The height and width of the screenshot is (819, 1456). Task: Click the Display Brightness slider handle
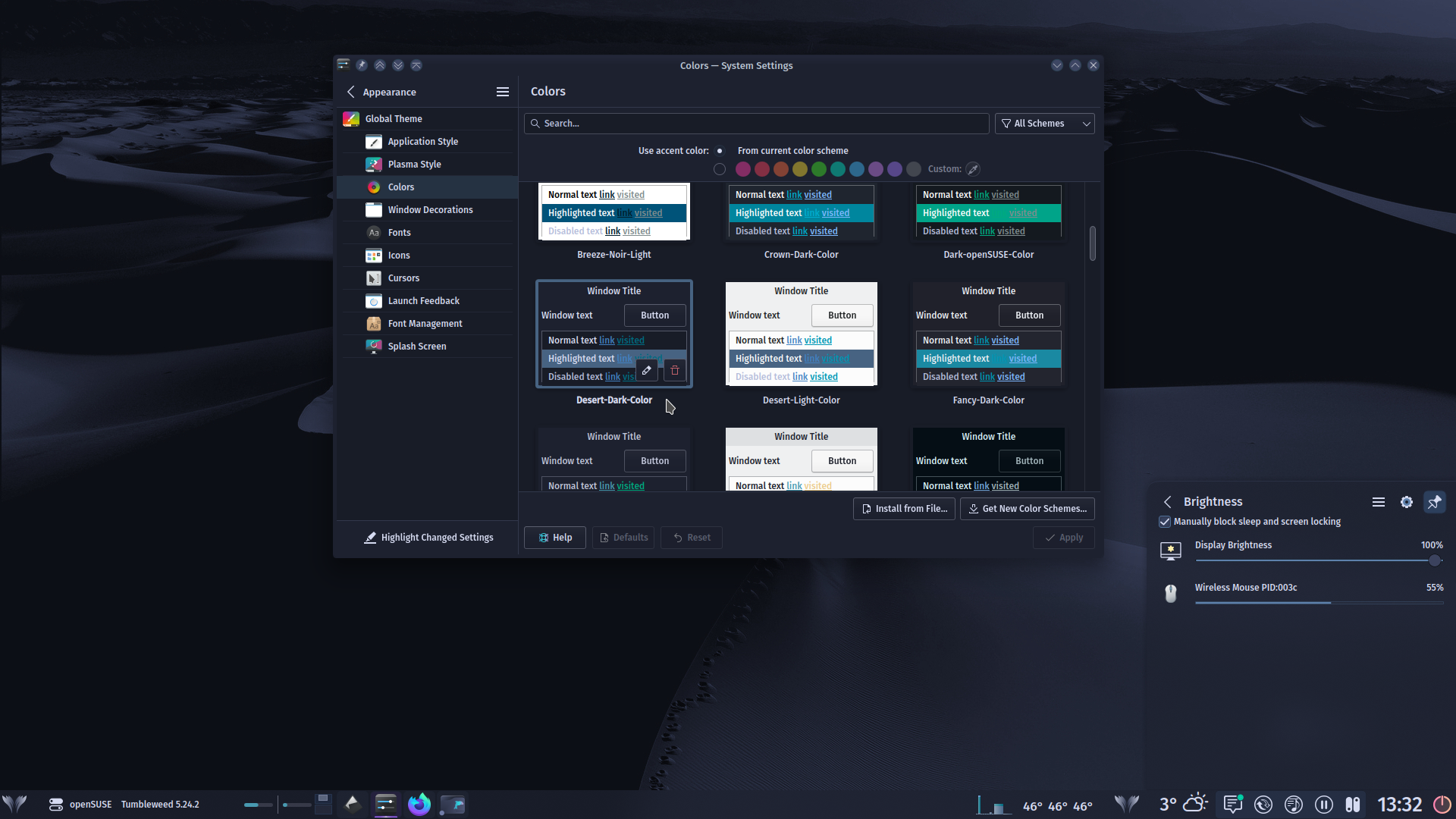tap(1435, 560)
